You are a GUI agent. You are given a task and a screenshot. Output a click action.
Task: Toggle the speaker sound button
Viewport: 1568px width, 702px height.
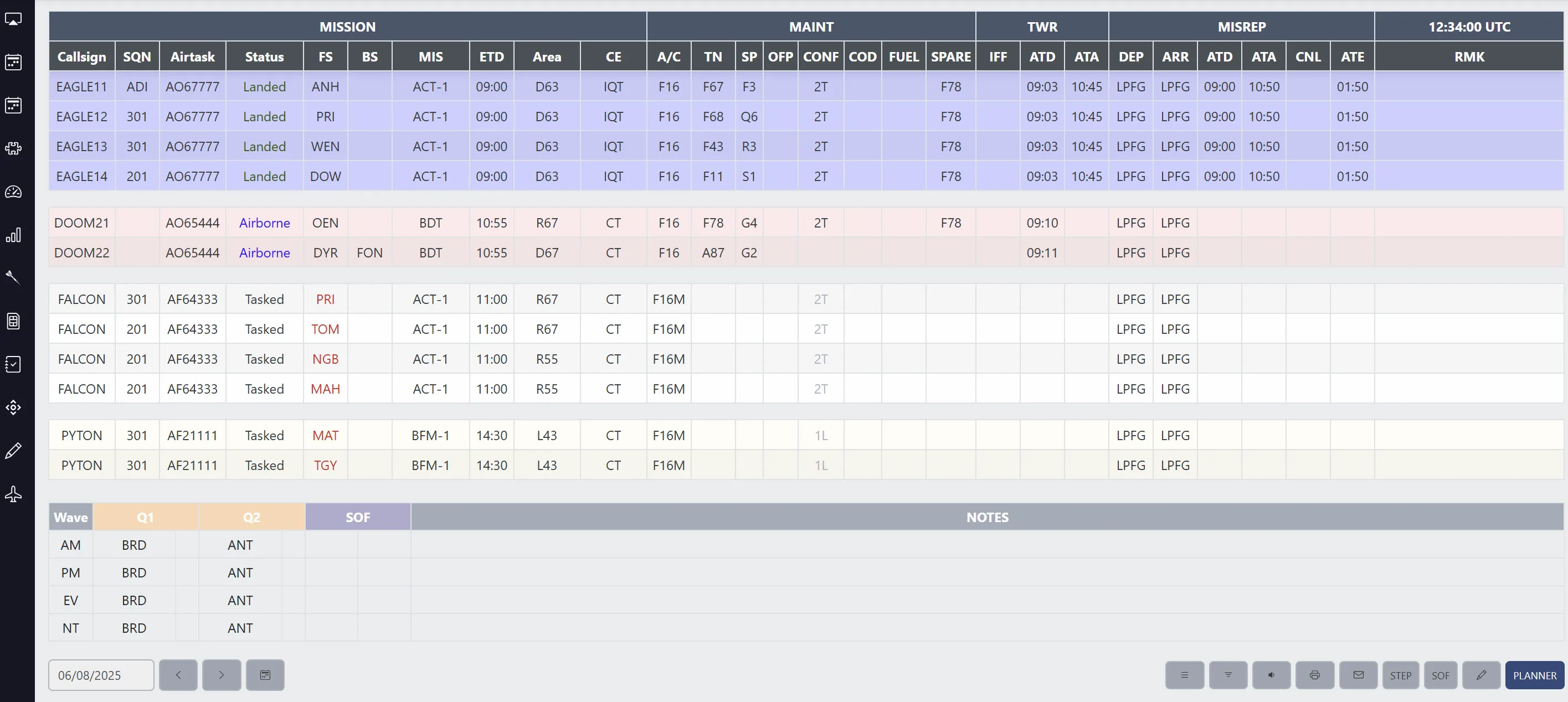(x=1271, y=675)
